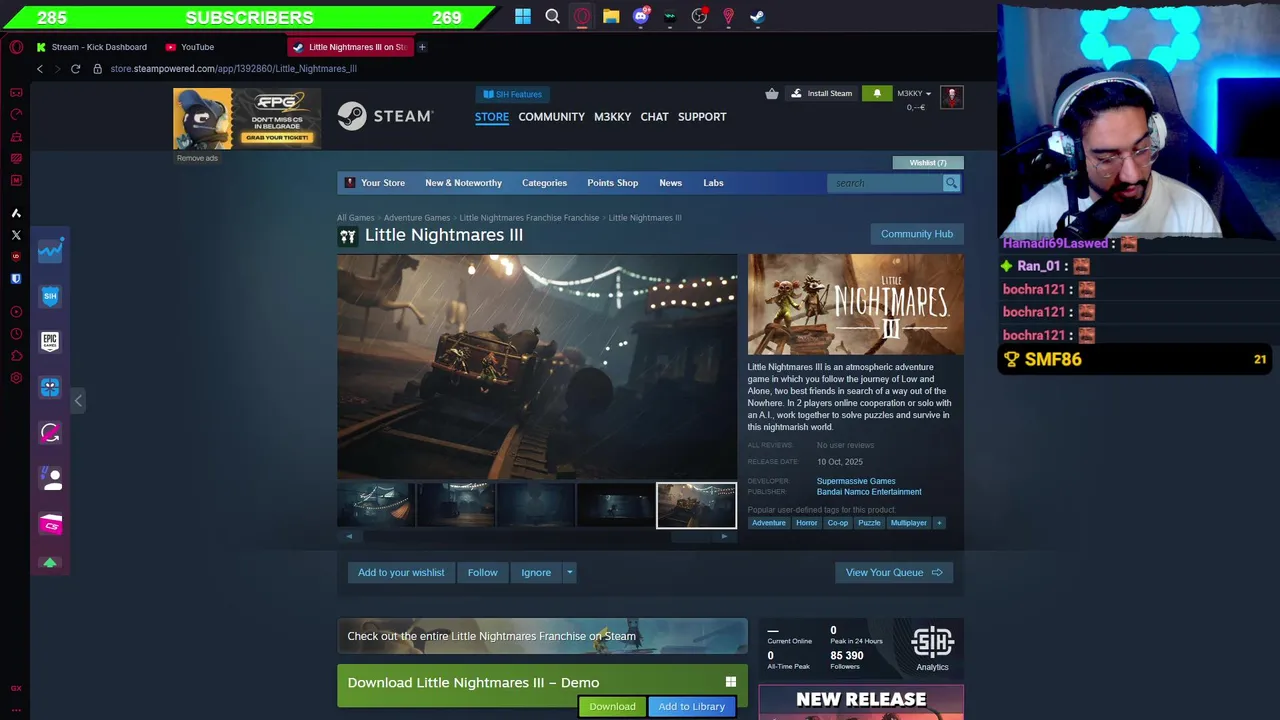Select the Co-op tag

838,523
